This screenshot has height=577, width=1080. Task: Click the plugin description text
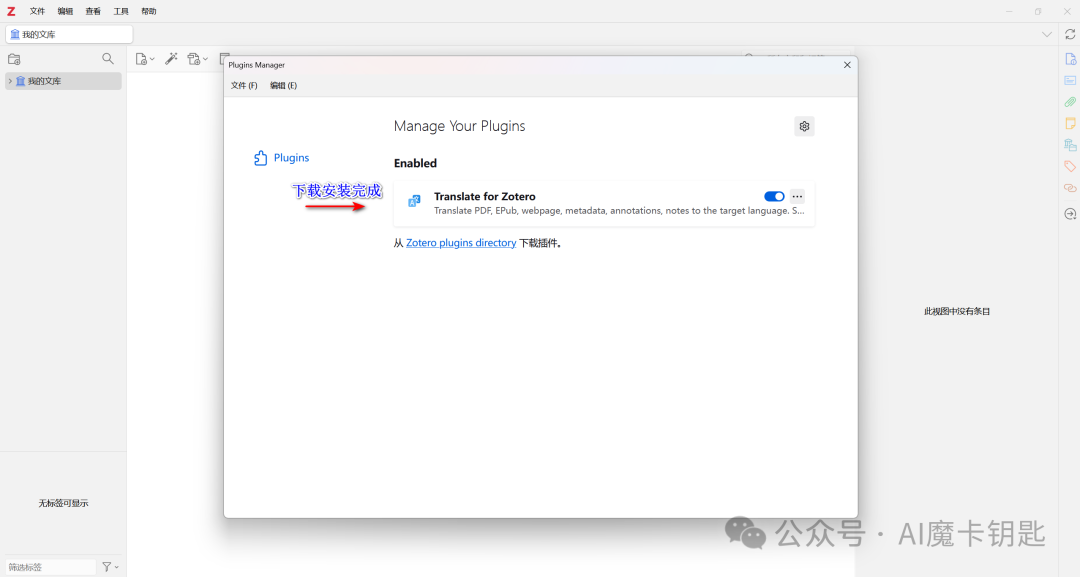(x=619, y=211)
